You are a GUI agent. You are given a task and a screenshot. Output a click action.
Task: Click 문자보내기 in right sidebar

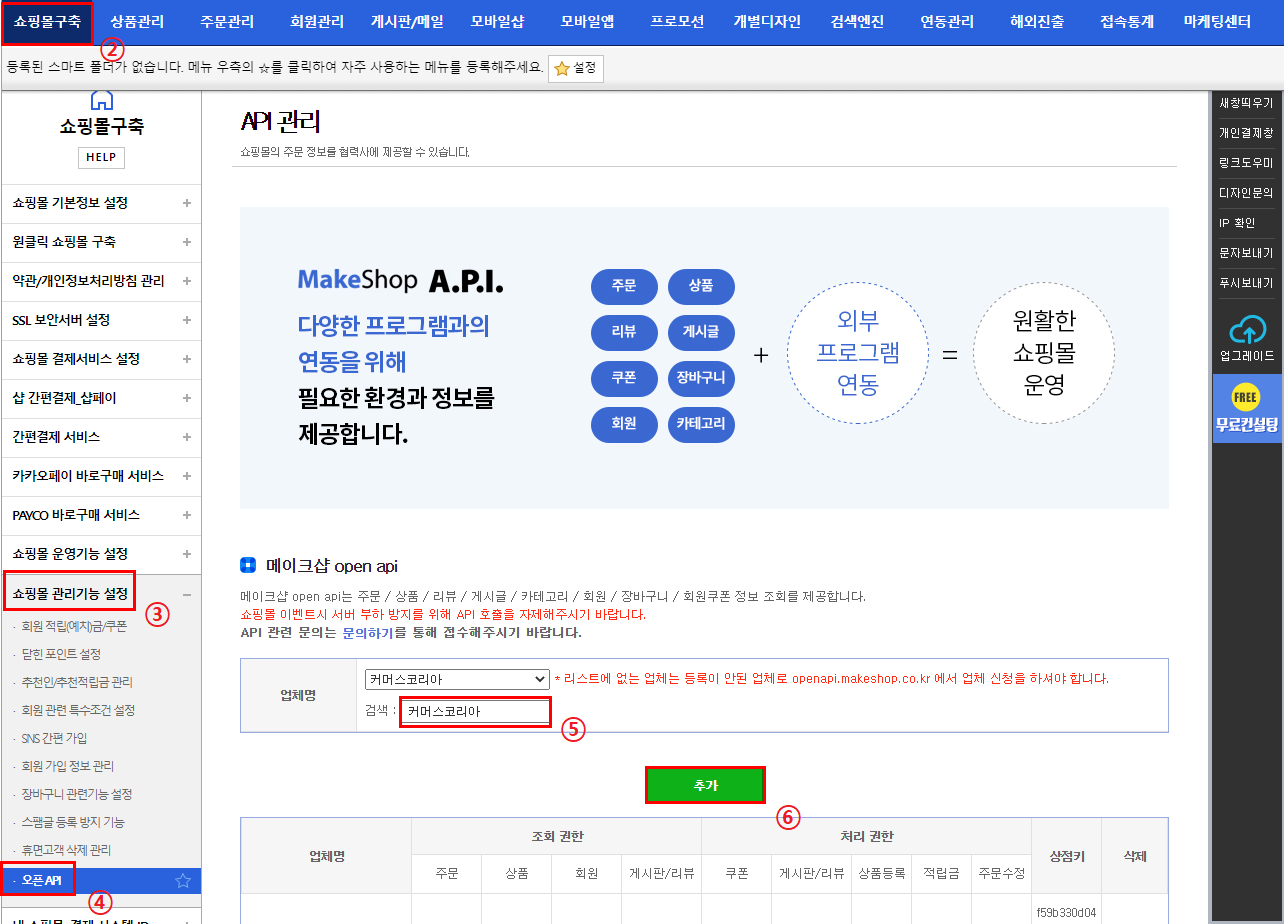[1246, 253]
